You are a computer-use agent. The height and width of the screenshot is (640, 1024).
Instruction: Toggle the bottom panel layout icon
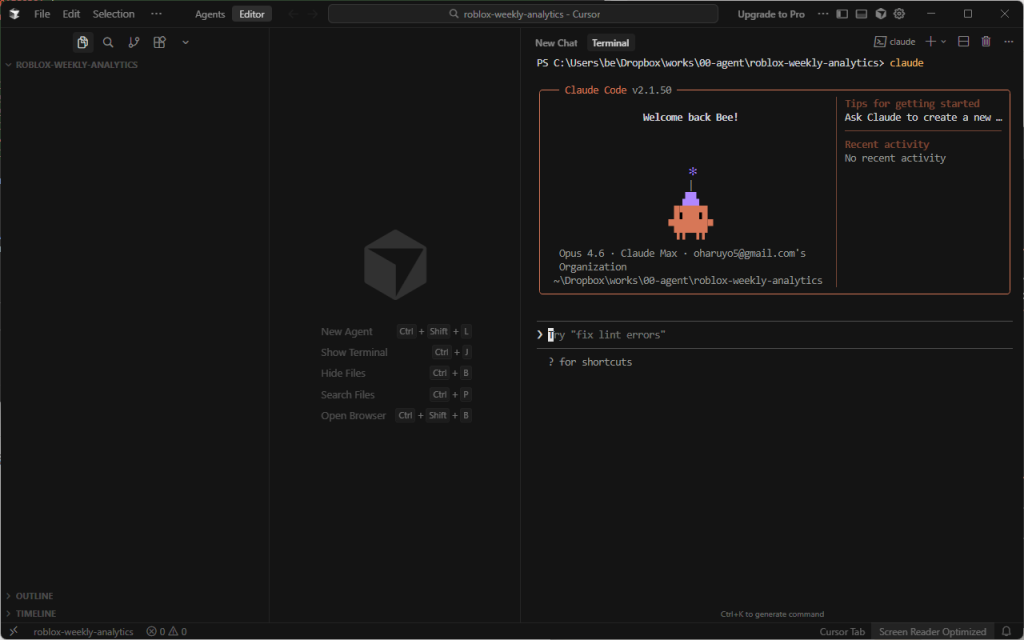[x=861, y=14]
